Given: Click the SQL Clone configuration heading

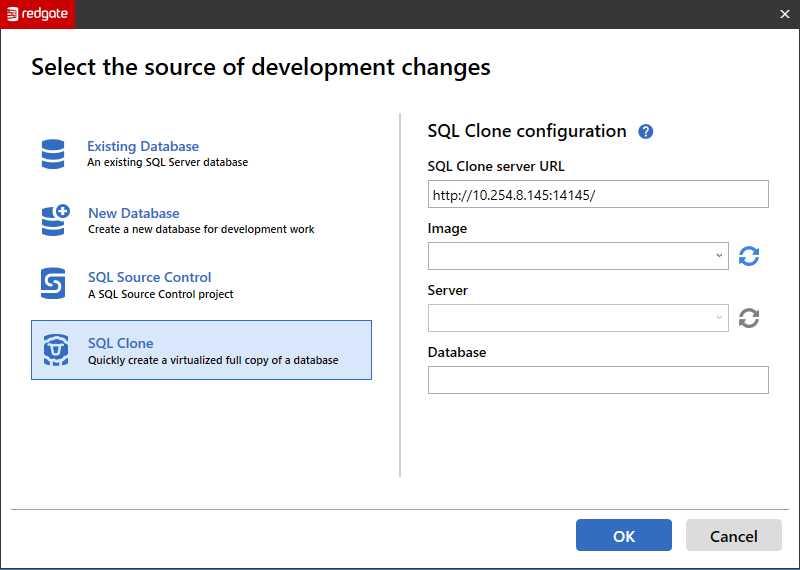Looking at the screenshot, I should pos(527,131).
